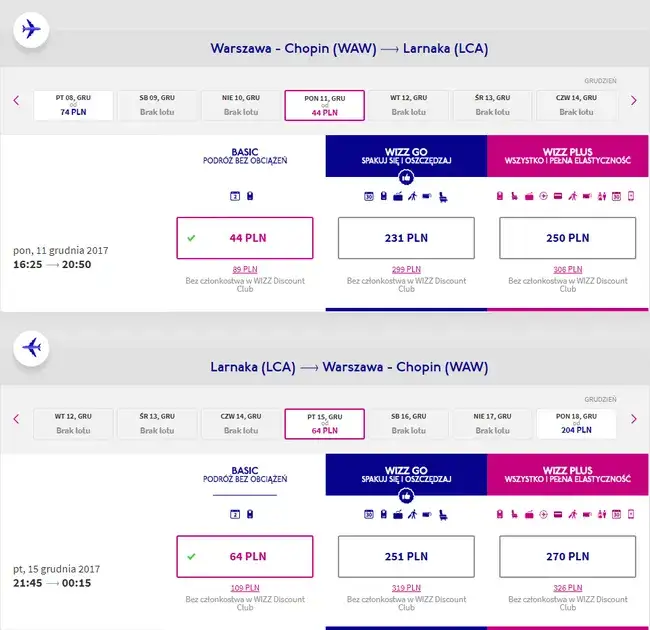The image size is (650, 630).
Task: Click airplane icon beside Larnaka–Warszawa route header
Action: tap(31, 347)
